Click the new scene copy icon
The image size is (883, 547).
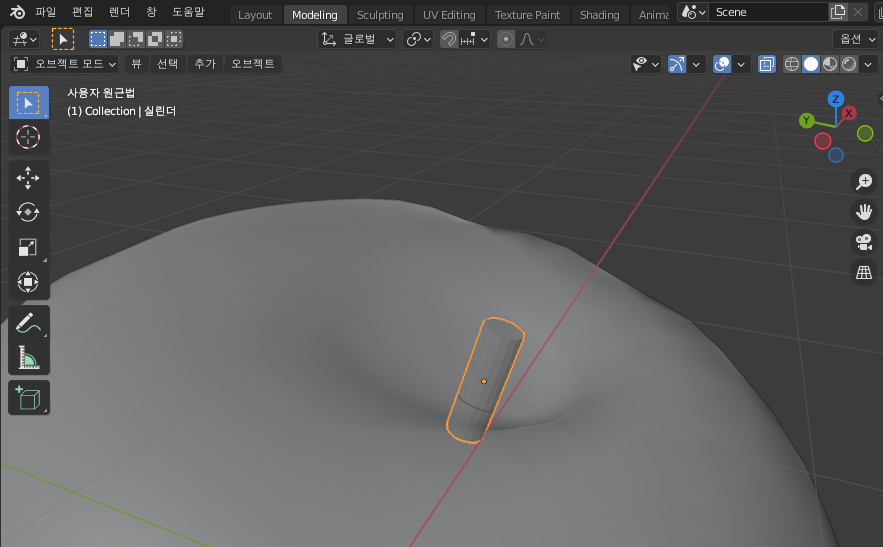click(x=838, y=12)
